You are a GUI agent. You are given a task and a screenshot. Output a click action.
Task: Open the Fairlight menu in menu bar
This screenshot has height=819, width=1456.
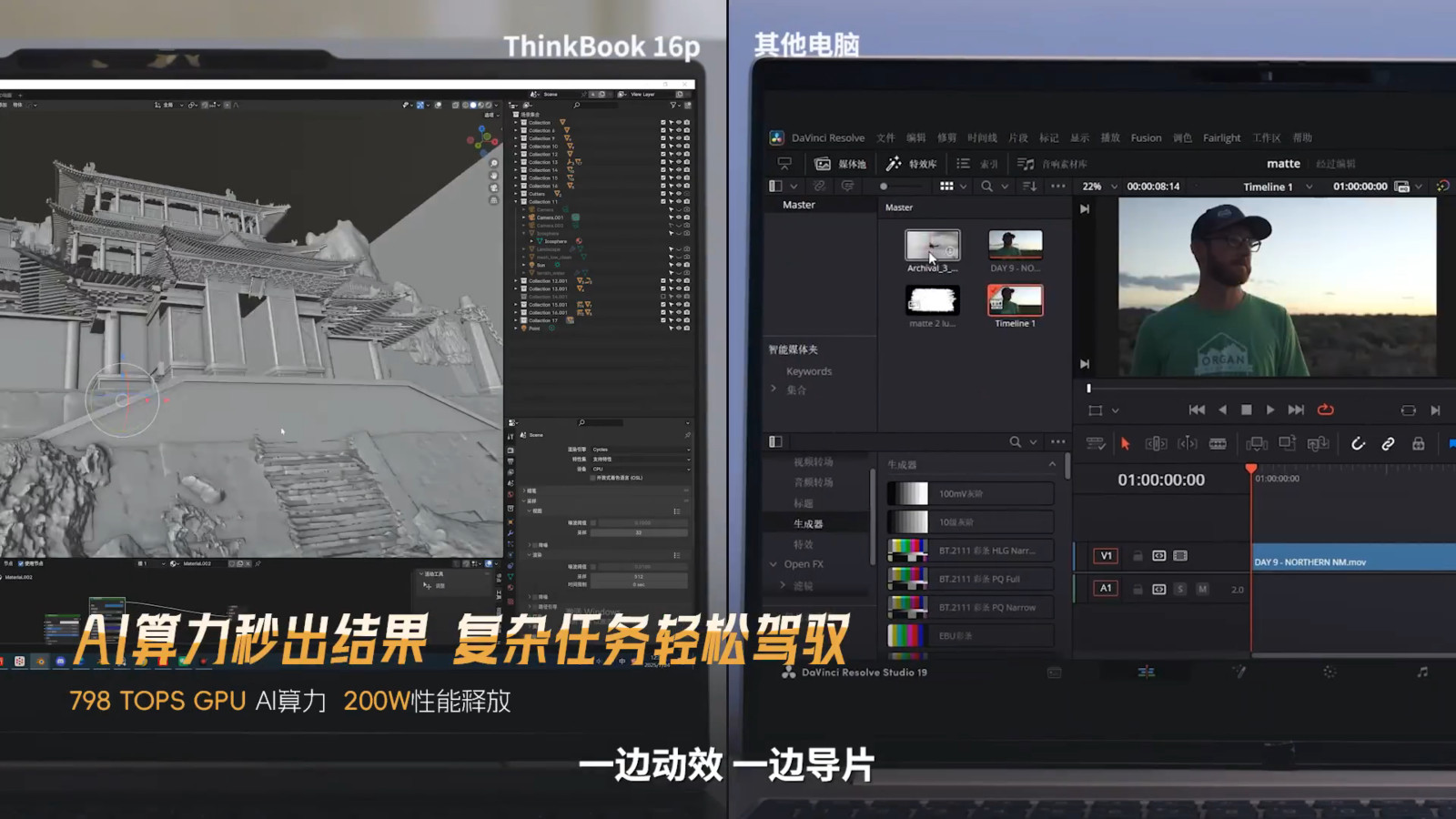tap(1221, 138)
